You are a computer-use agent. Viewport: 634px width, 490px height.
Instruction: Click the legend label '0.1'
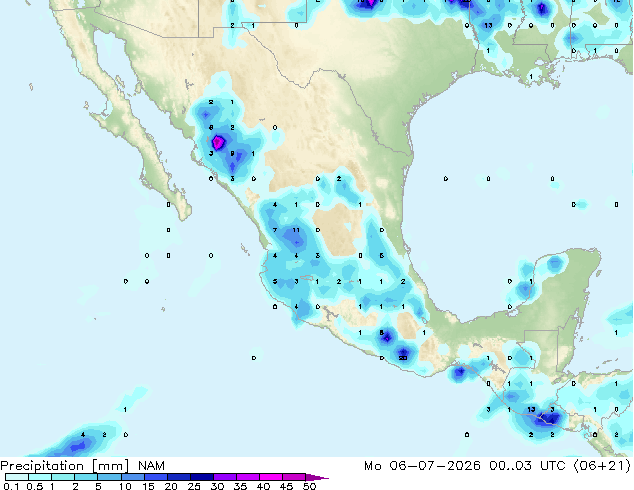(x=11, y=486)
